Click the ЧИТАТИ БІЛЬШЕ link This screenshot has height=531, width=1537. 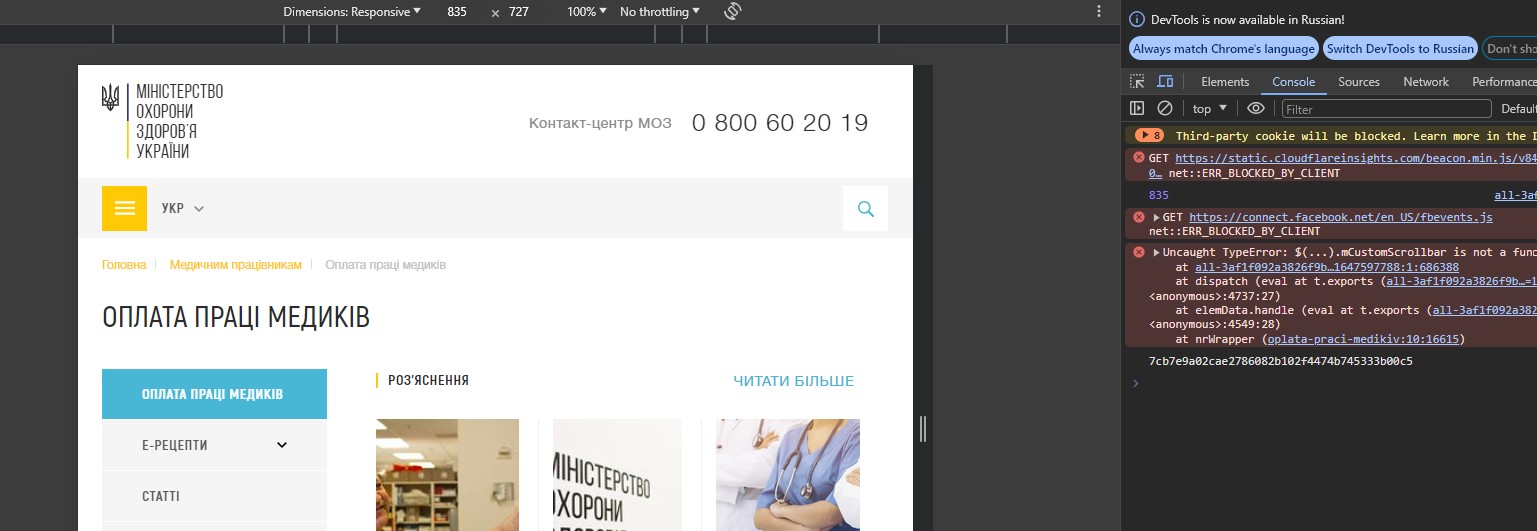pos(793,381)
